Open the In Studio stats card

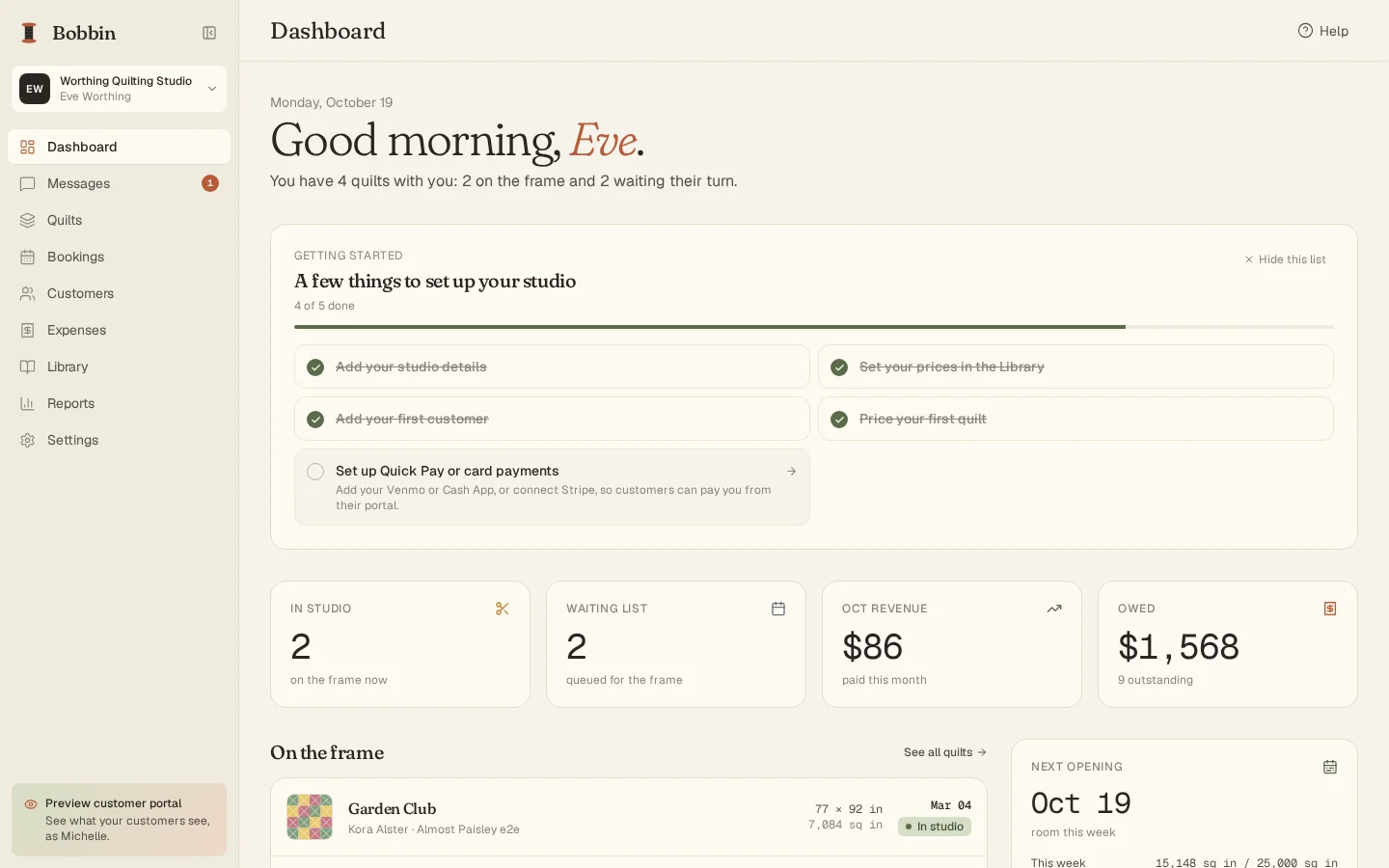coord(400,644)
